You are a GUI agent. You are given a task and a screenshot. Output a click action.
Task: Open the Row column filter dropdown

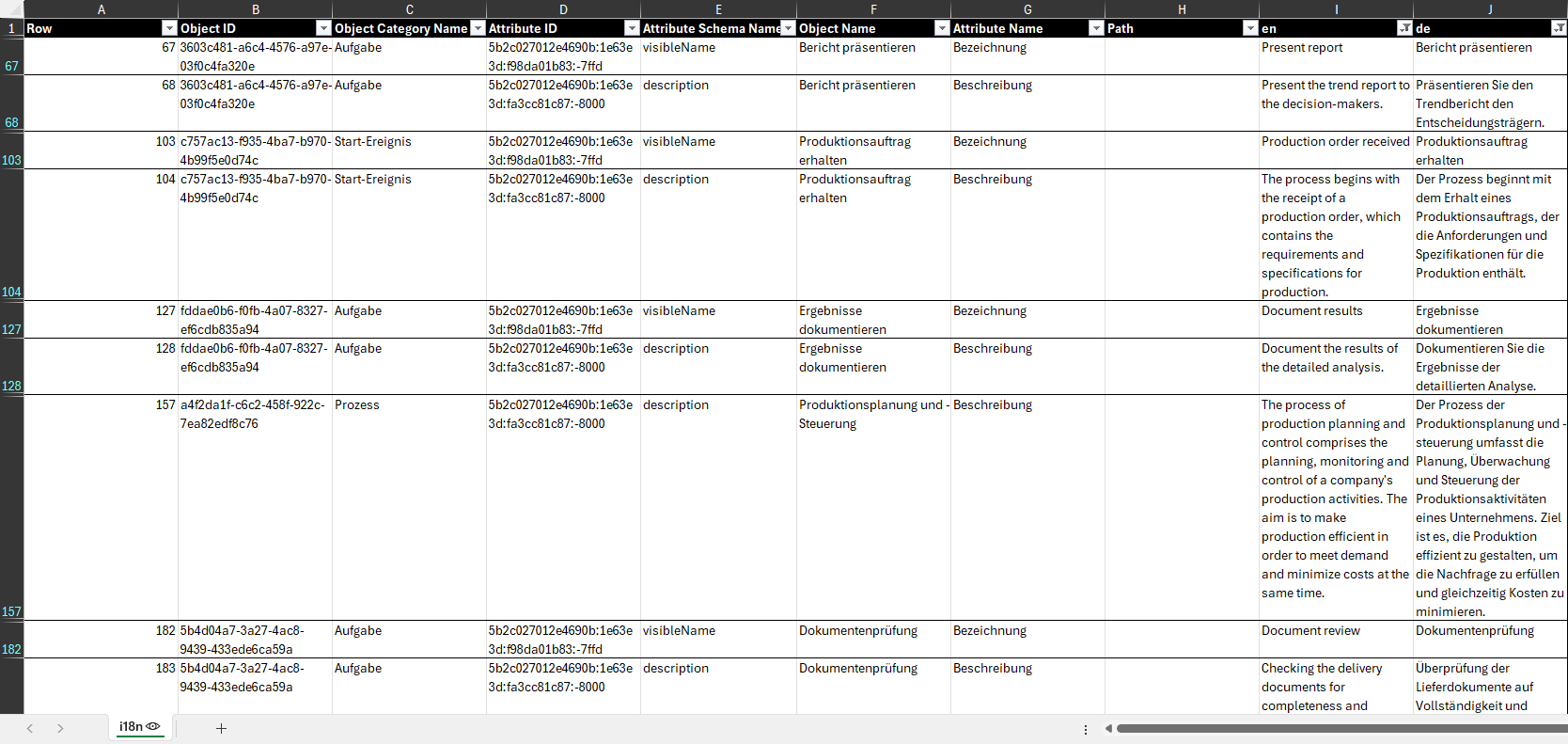coord(169,28)
